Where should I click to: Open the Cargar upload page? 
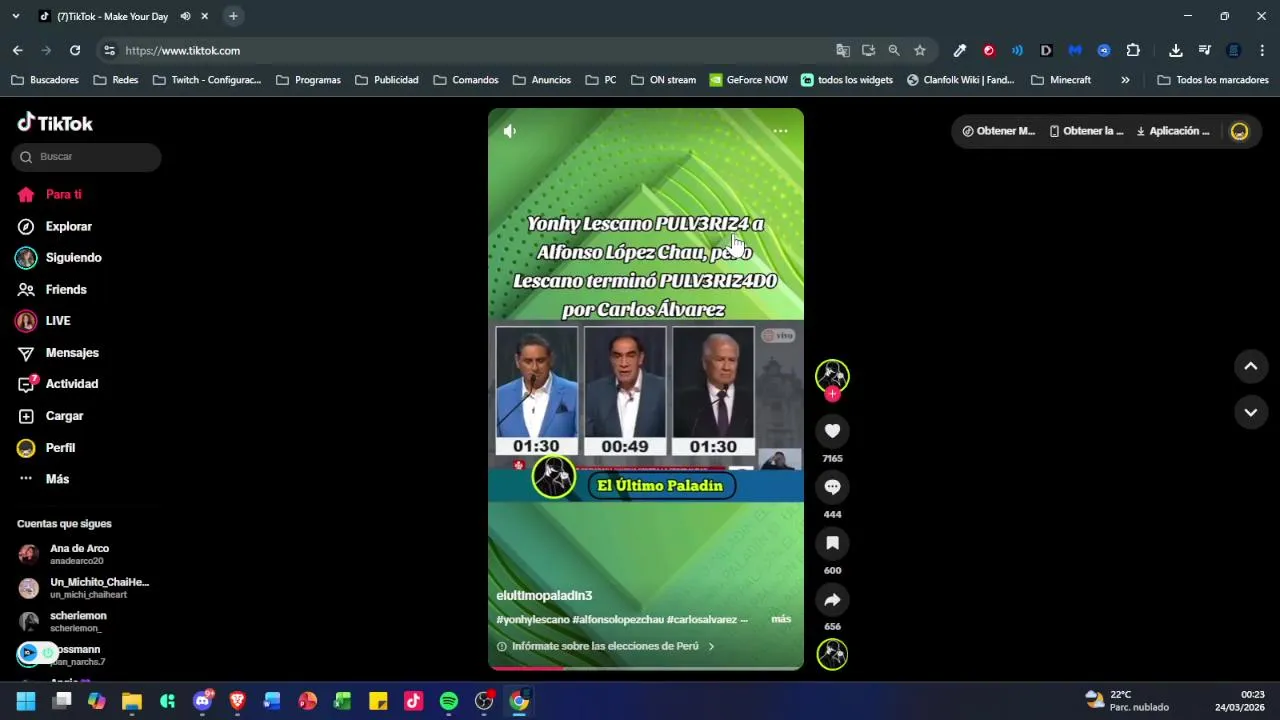point(50,416)
